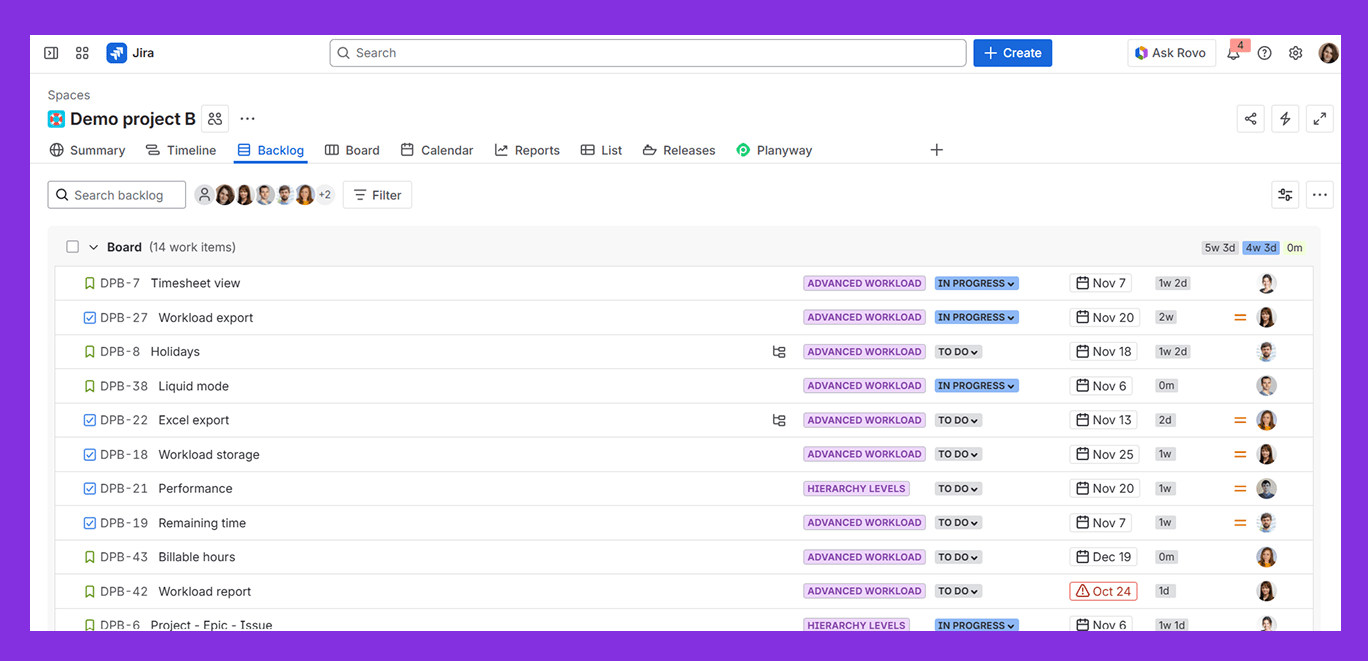This screenshot has height=661, width=1368.
Task: Click the invite teammates icon beside project name
Action: tap(214, 118)
